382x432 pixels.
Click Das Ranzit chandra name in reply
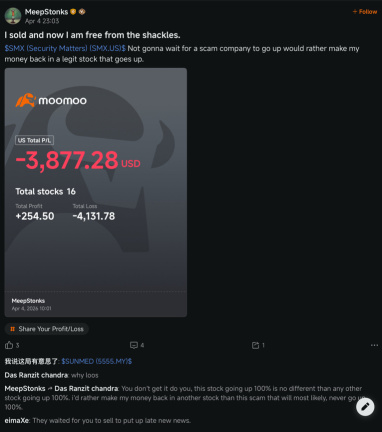pos(86,389)
